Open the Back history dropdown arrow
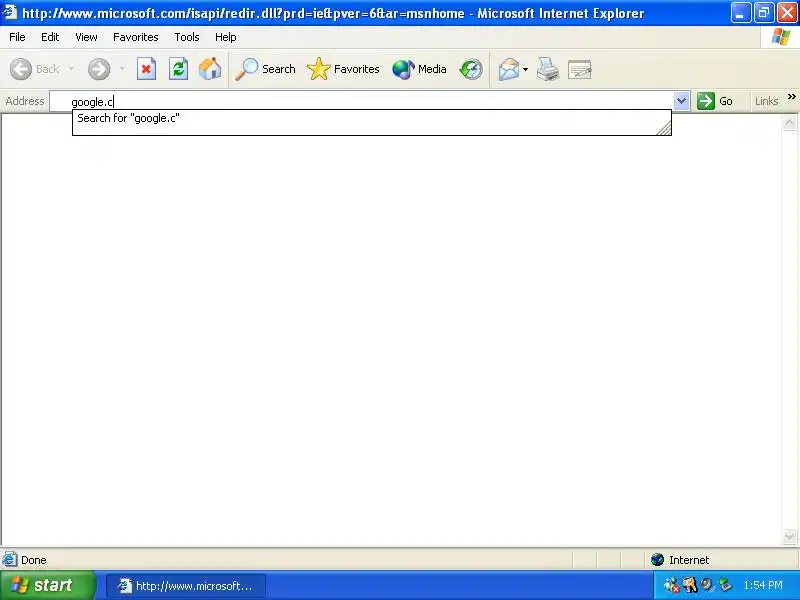 [71, 69]
